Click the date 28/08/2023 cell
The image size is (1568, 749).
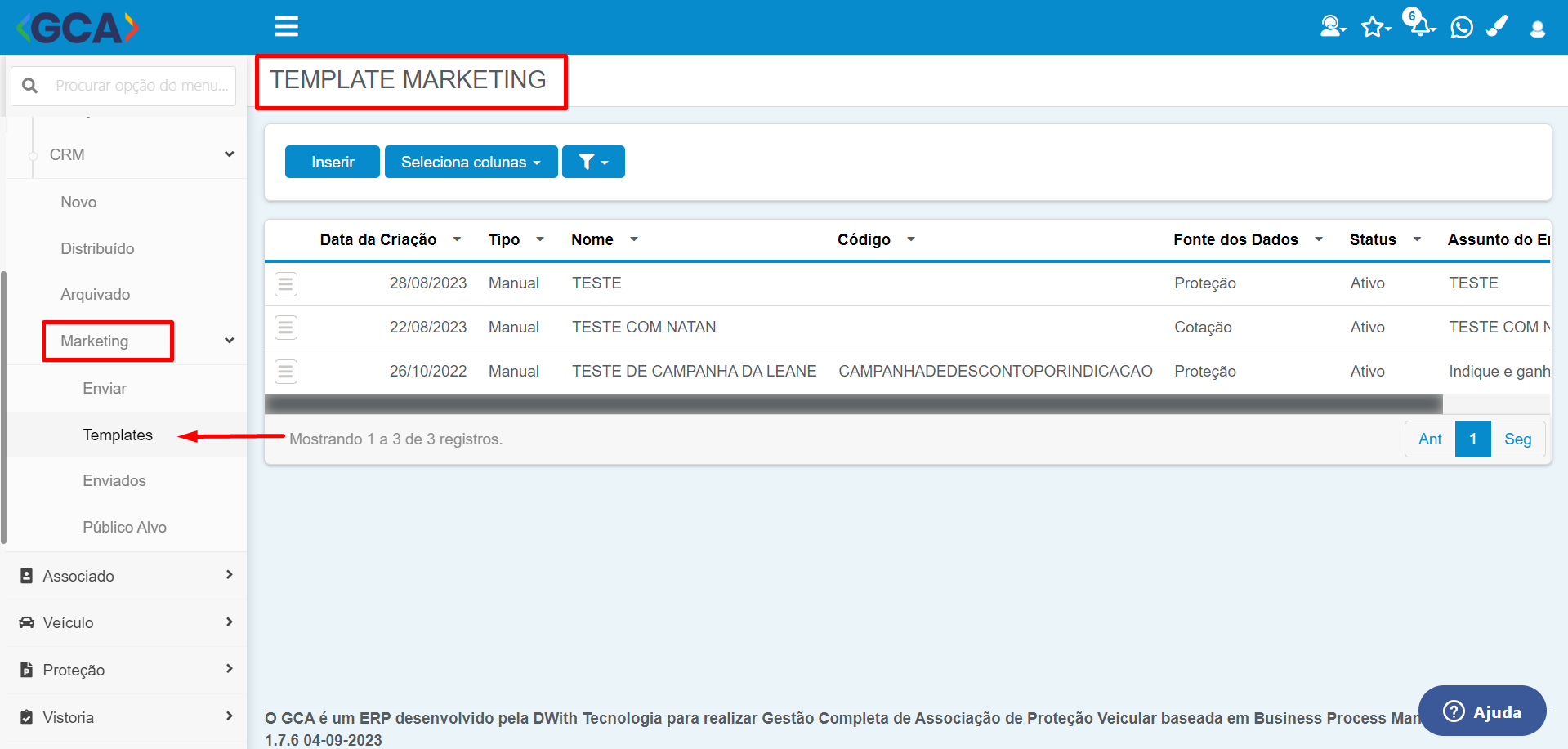pos(428,283)
